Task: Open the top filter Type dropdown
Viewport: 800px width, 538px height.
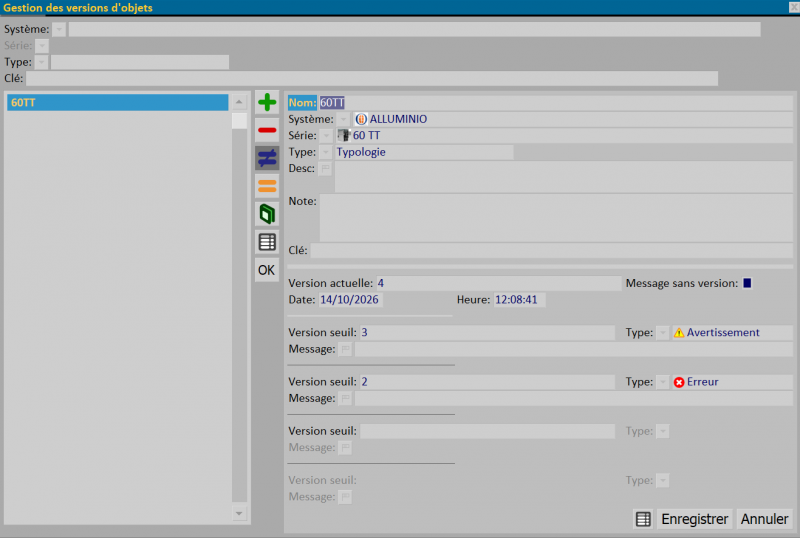Action: point(42,62)
